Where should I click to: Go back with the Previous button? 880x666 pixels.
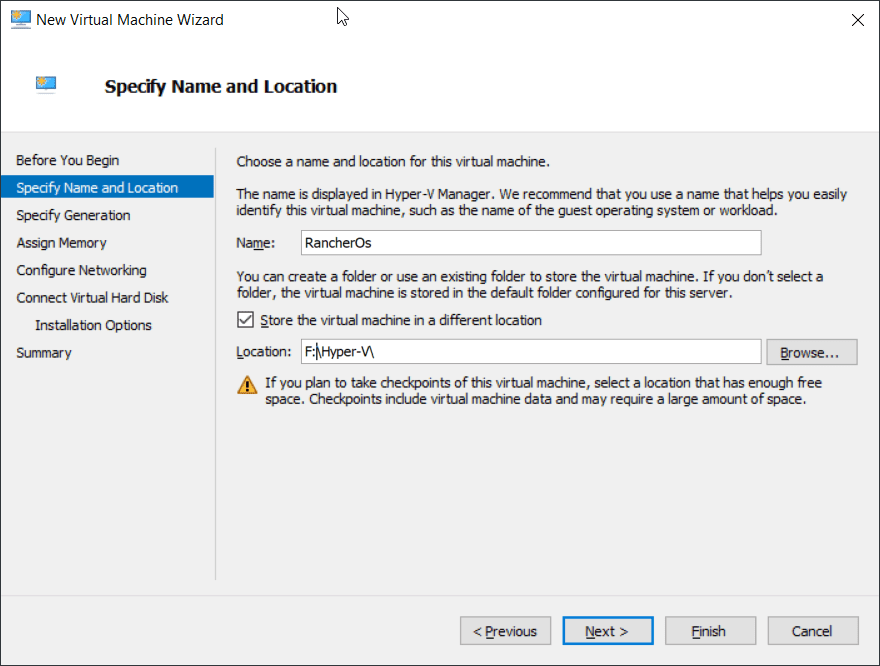[505, 631]
